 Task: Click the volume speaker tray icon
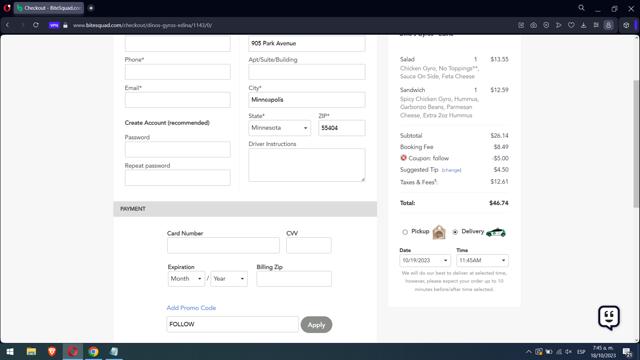[569, 351]
